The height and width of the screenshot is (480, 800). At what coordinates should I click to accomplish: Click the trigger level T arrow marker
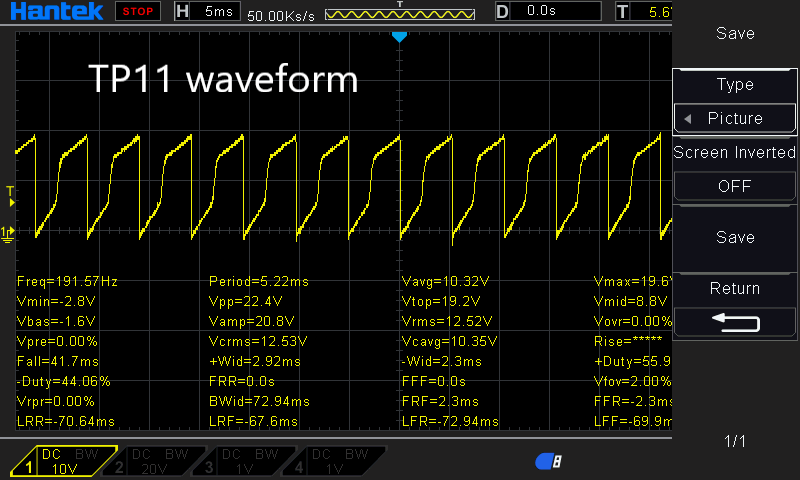(10, 196)
